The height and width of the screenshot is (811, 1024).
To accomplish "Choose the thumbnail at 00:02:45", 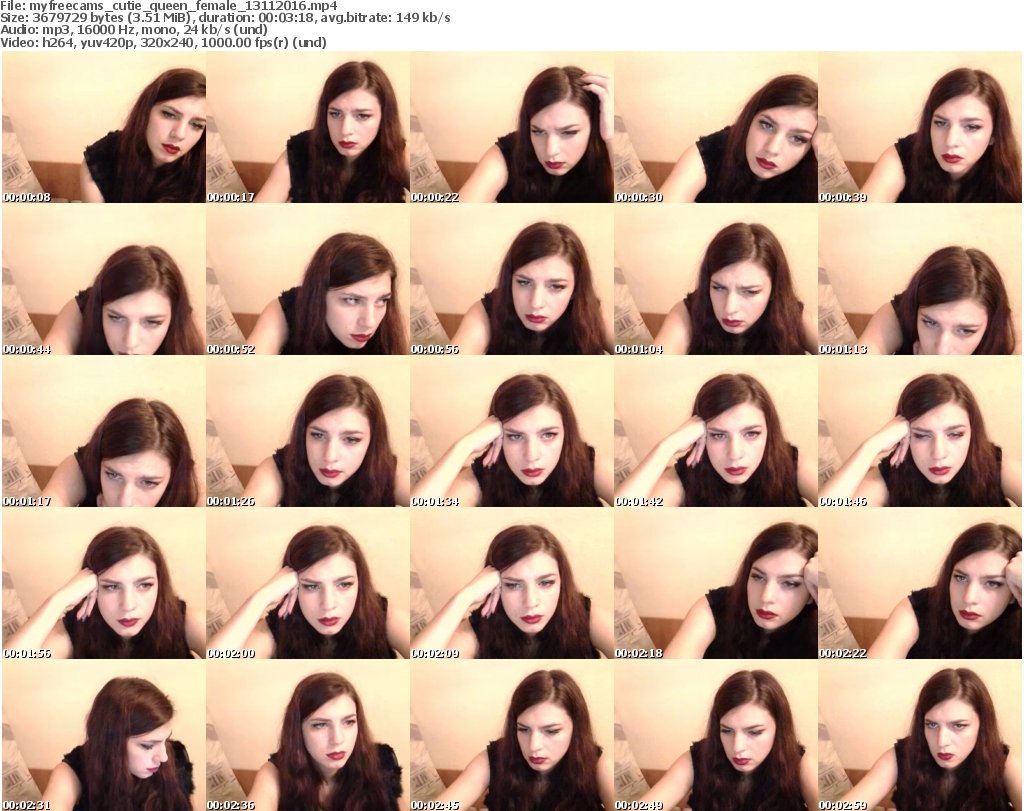I will click(x=512, y=736).
